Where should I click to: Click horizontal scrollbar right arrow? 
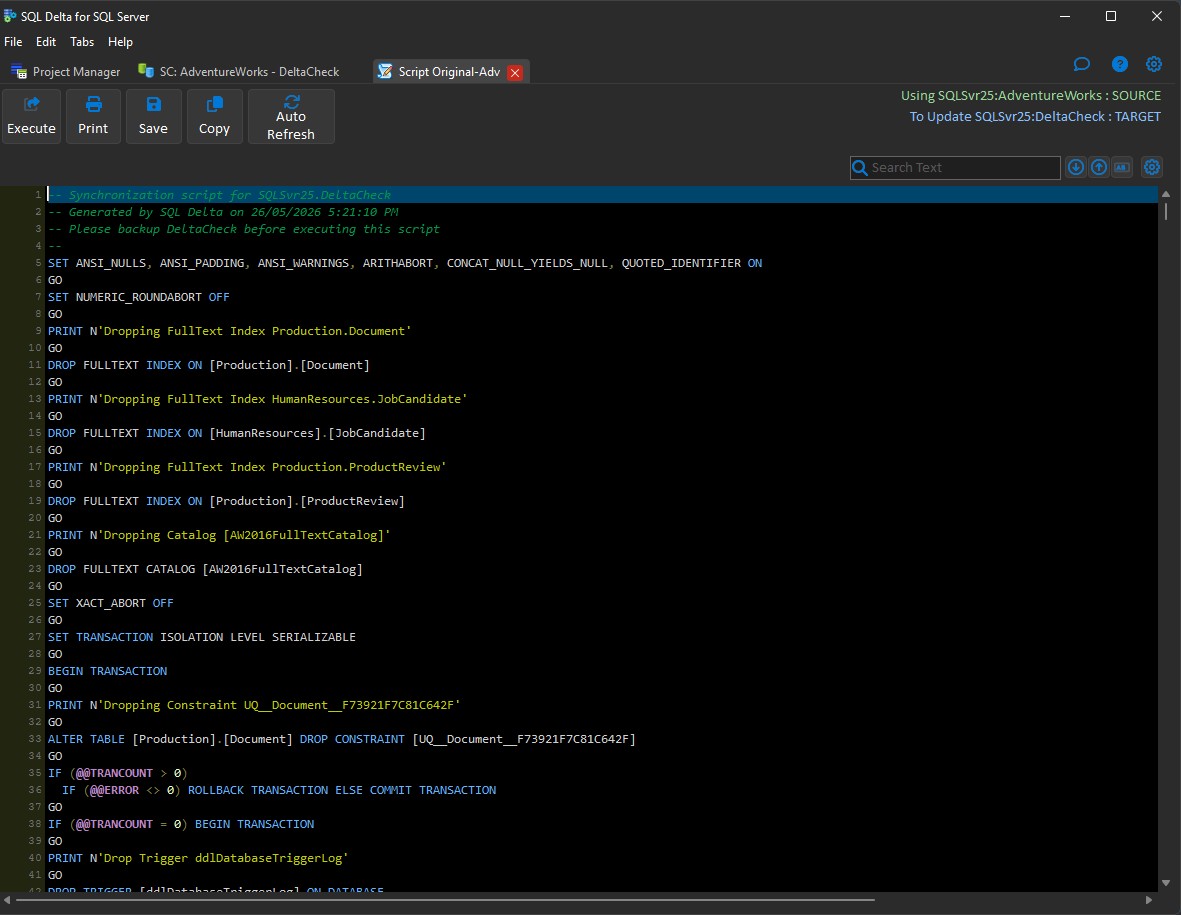click(x=1149, y=900)
